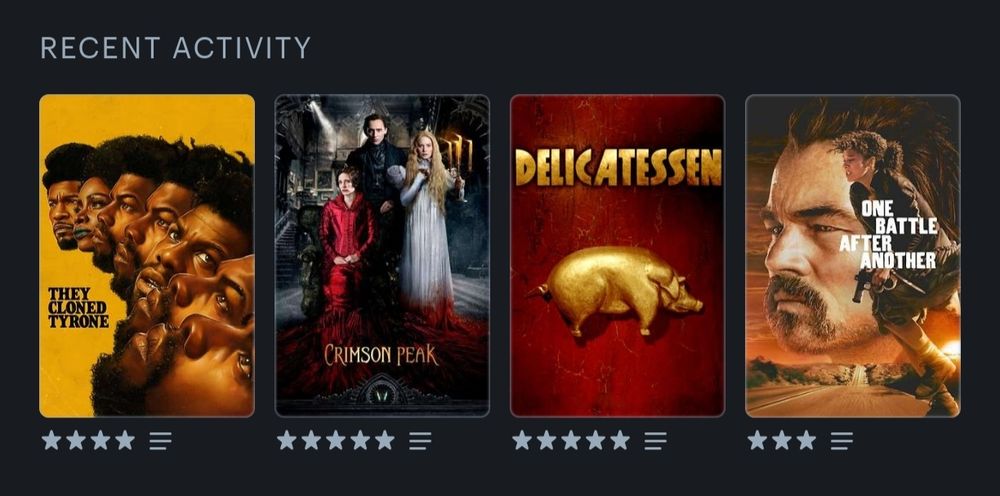
Task: Open the They Cloned Tyrone poster
Action: click(147, 256)
